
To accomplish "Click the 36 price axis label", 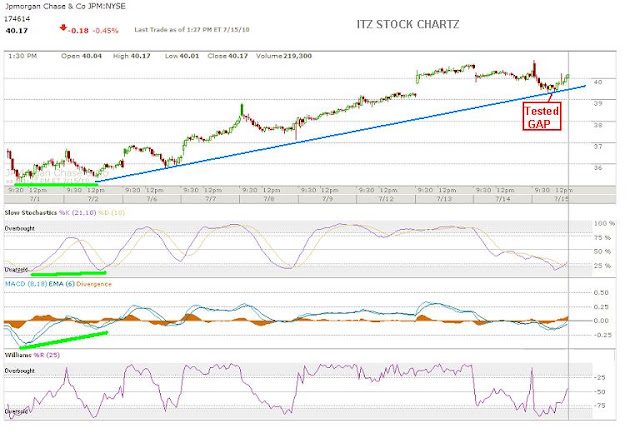I will 598,168.
